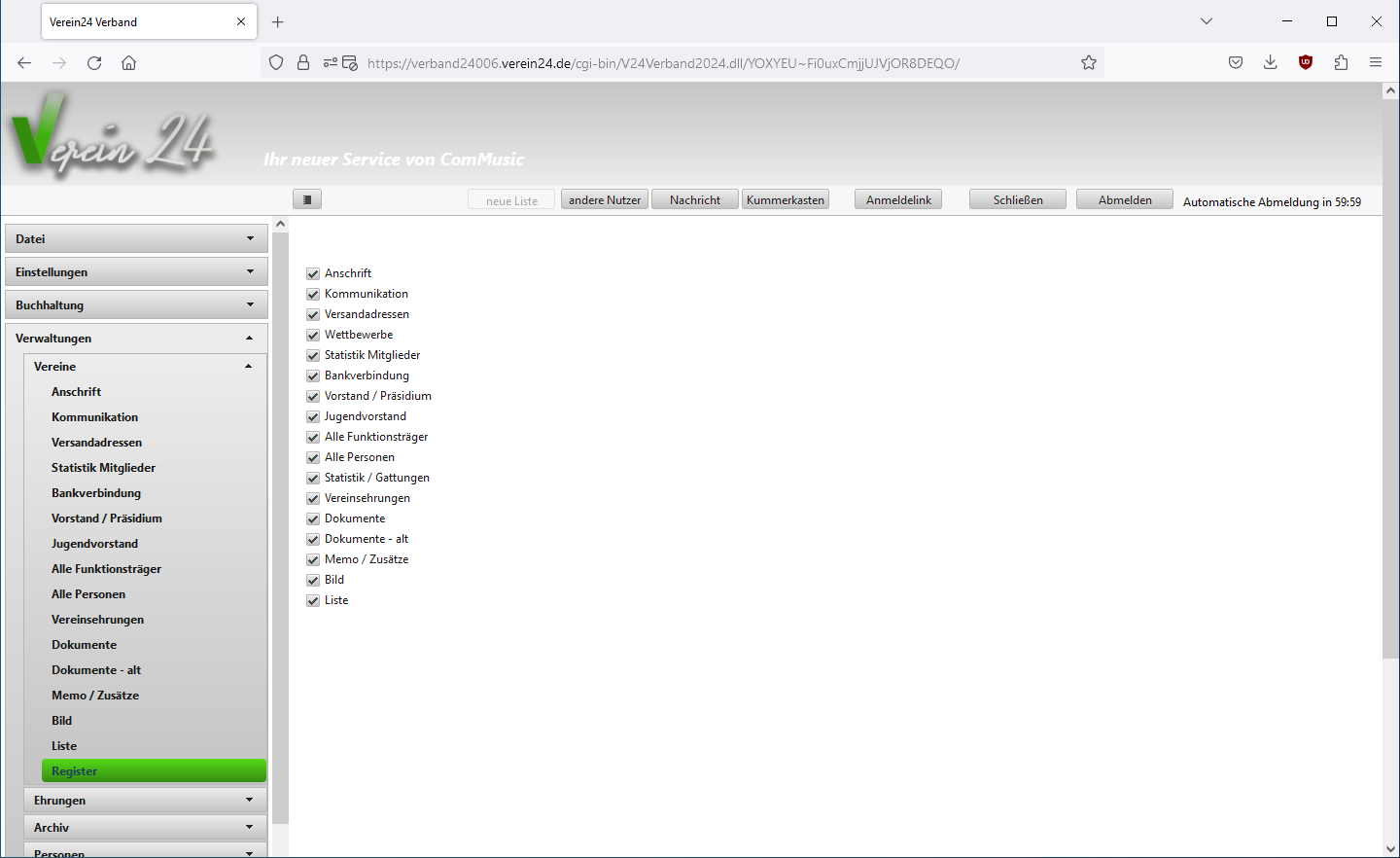Open the Alle Funktionsträger sidebar item
Screen dimensions: 1400x858
click(106, 569)
